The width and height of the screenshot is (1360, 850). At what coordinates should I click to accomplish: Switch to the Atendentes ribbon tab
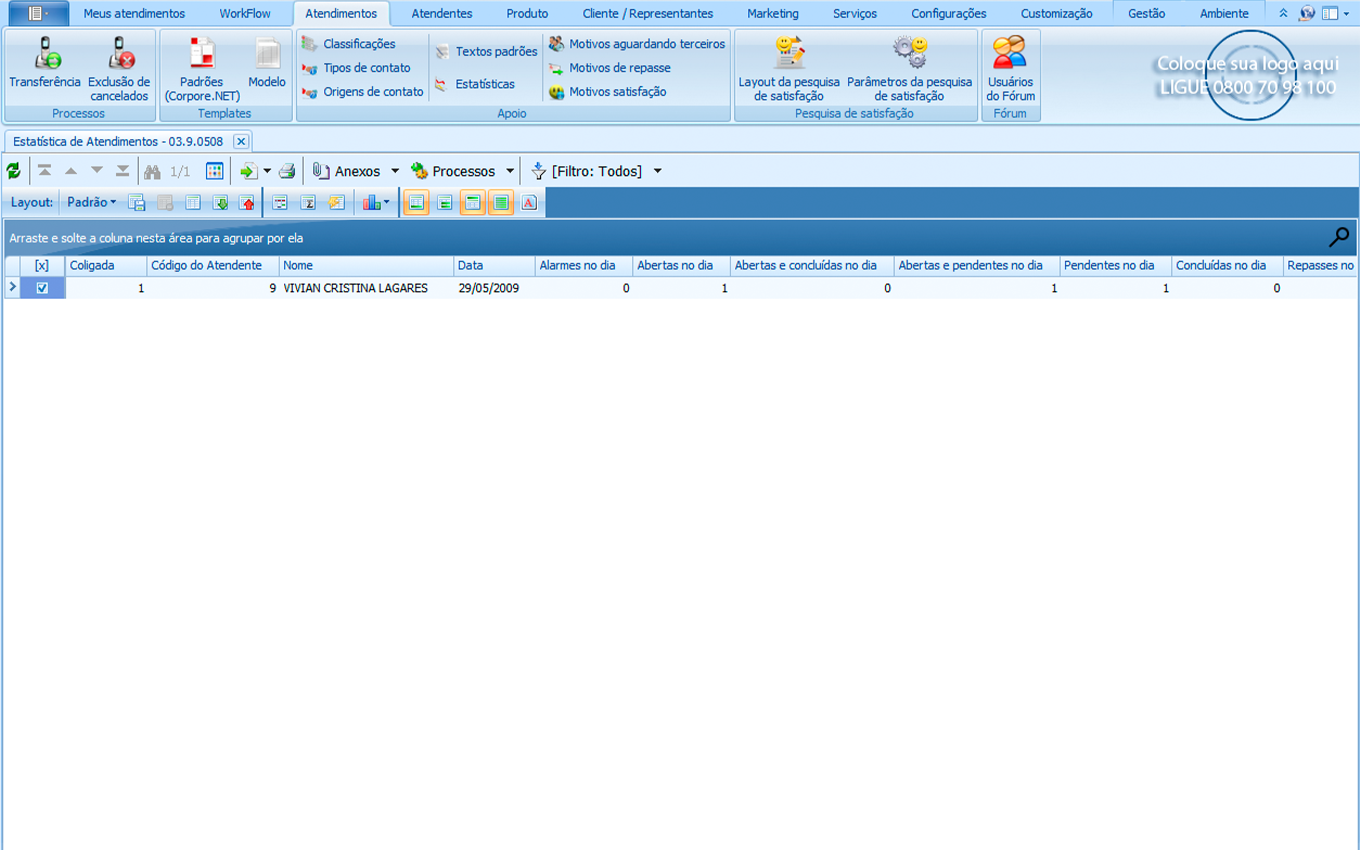[441, 14]
